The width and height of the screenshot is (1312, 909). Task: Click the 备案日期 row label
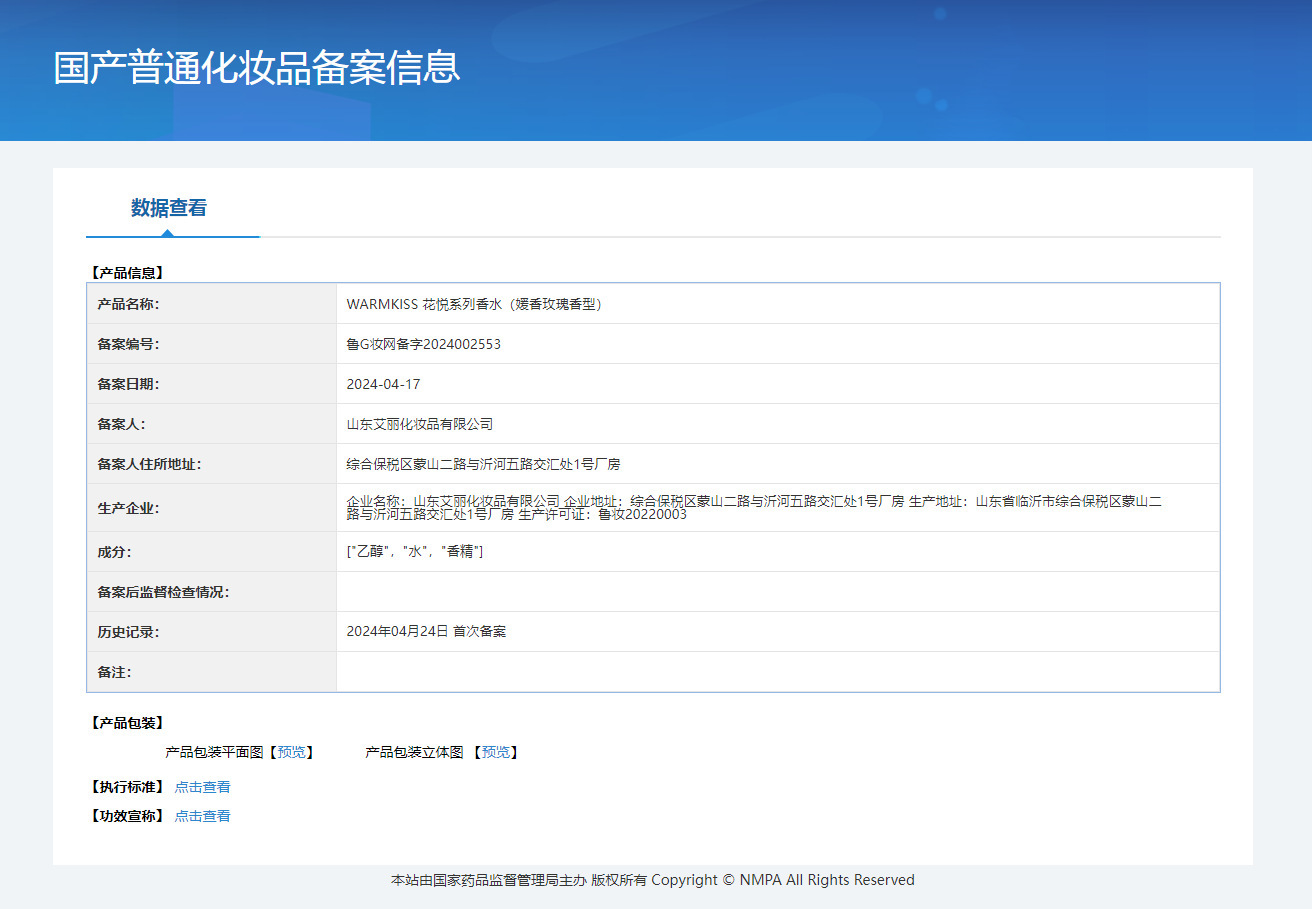click(x=128, y=384)
